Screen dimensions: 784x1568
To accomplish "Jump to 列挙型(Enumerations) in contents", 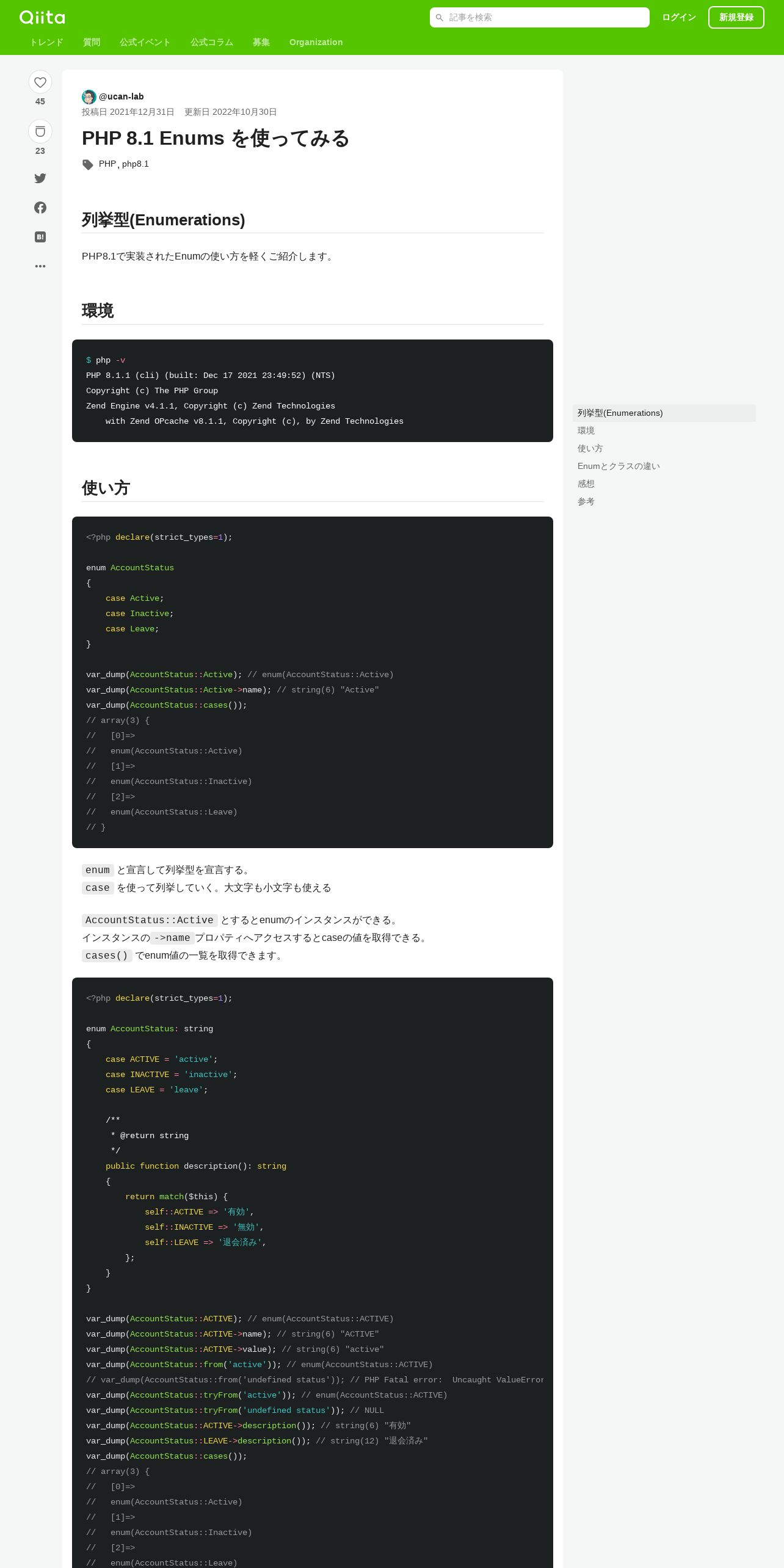I will click(664, 413).
